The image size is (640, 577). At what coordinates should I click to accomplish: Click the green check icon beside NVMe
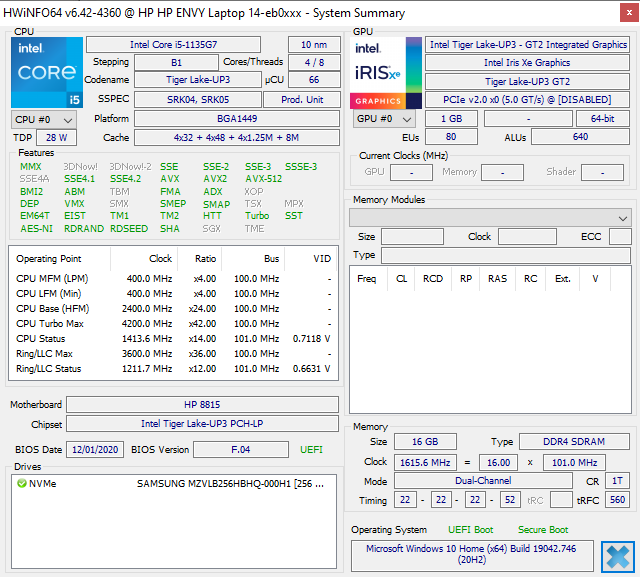pos(21,484)
